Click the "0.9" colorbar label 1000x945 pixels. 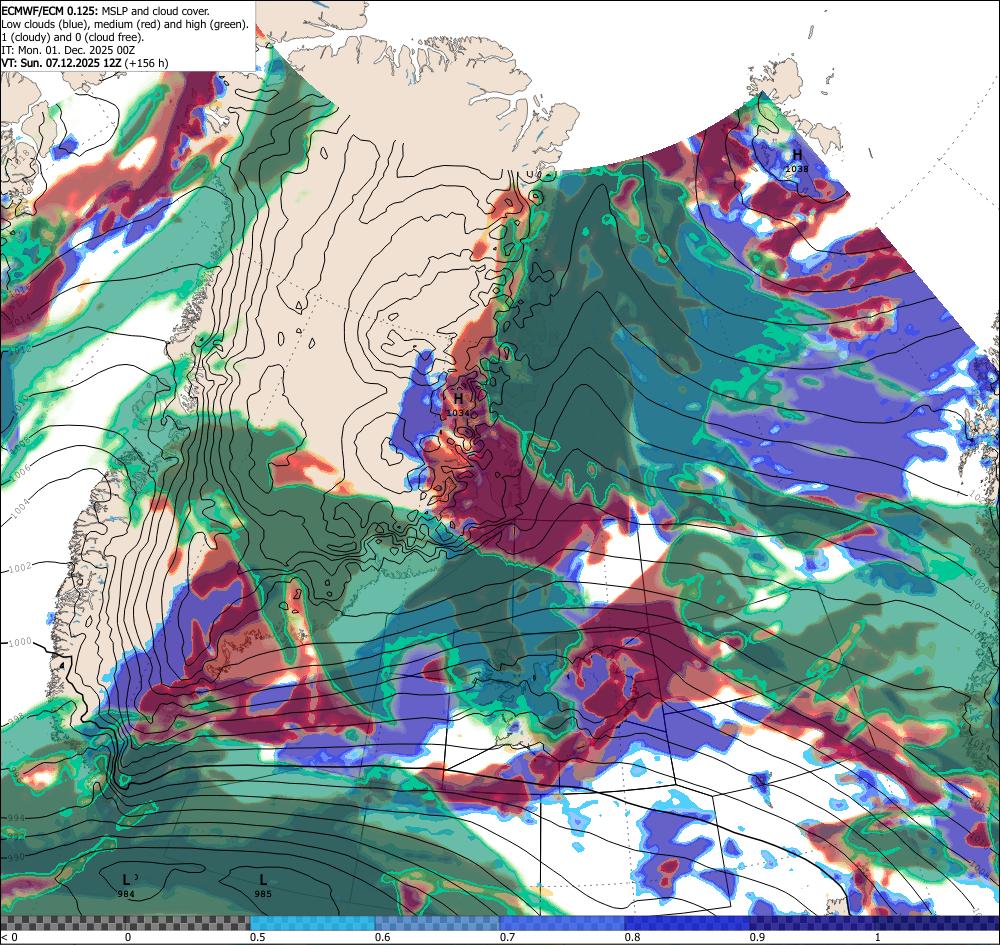pyautogui.click(x=757, y=937)
